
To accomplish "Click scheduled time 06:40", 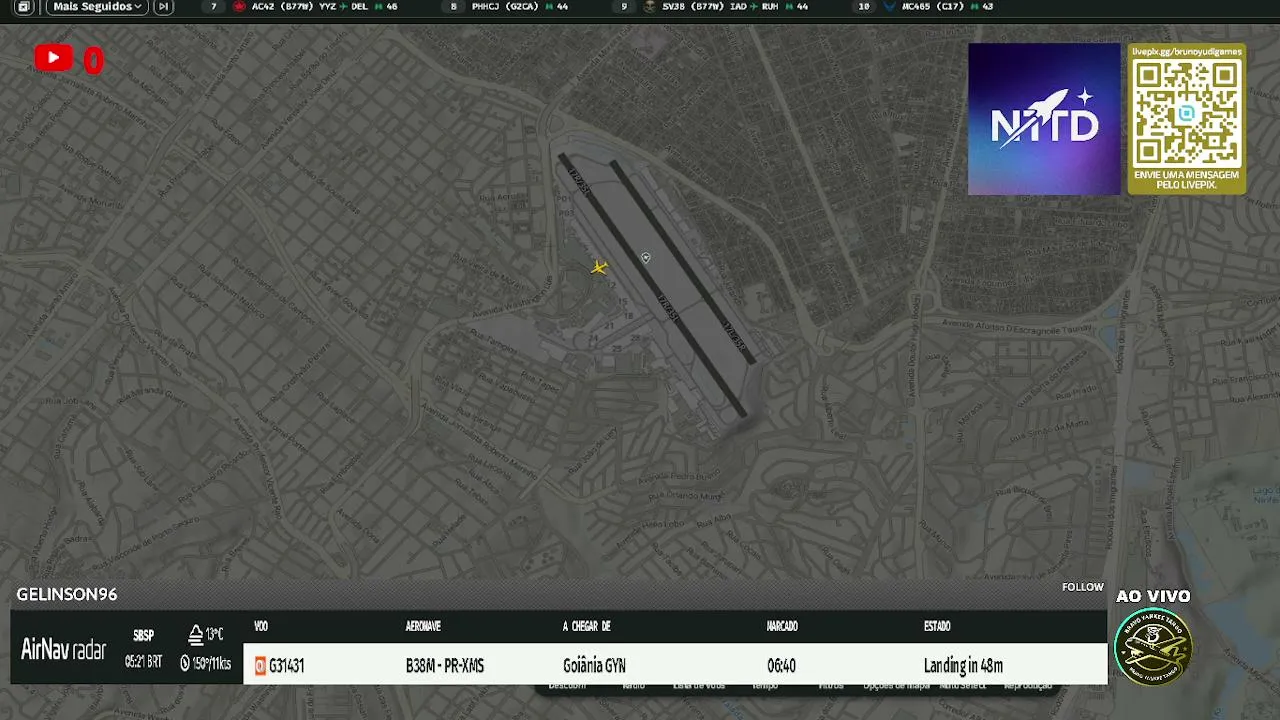I will 781,666.
